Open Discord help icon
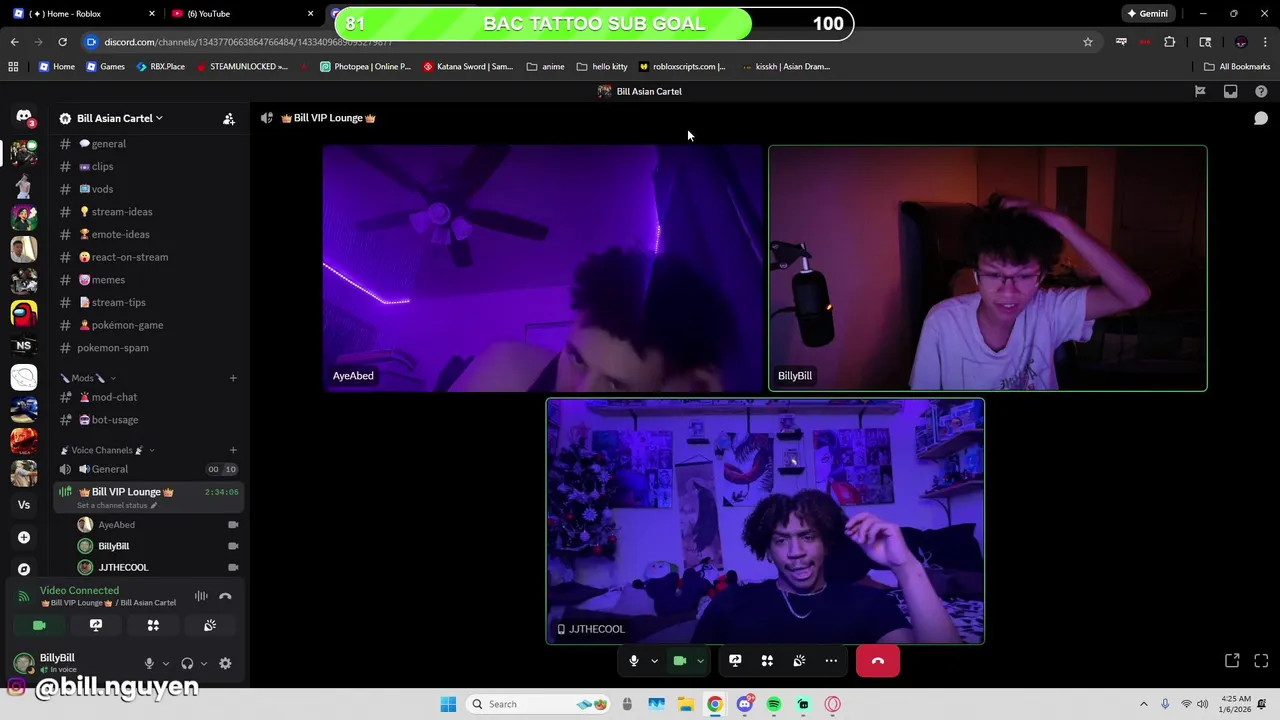The image size is (1280, 720). (x=1261, y=91)
